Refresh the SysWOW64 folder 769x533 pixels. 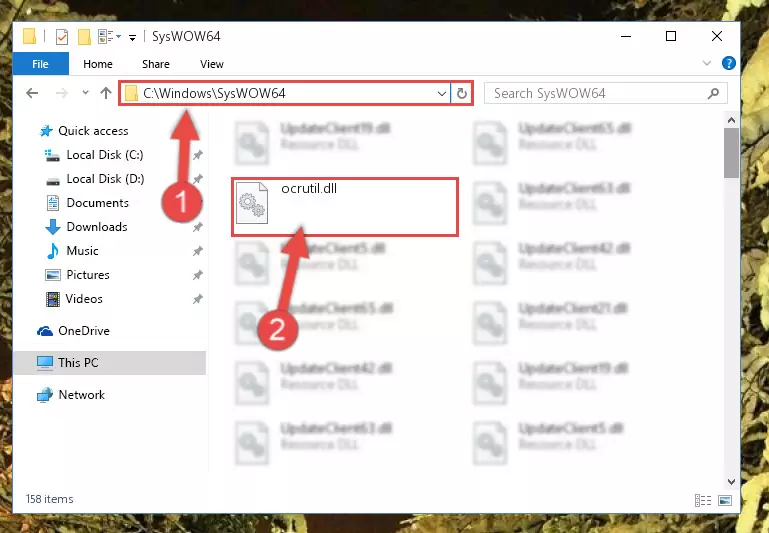(461, 93)
